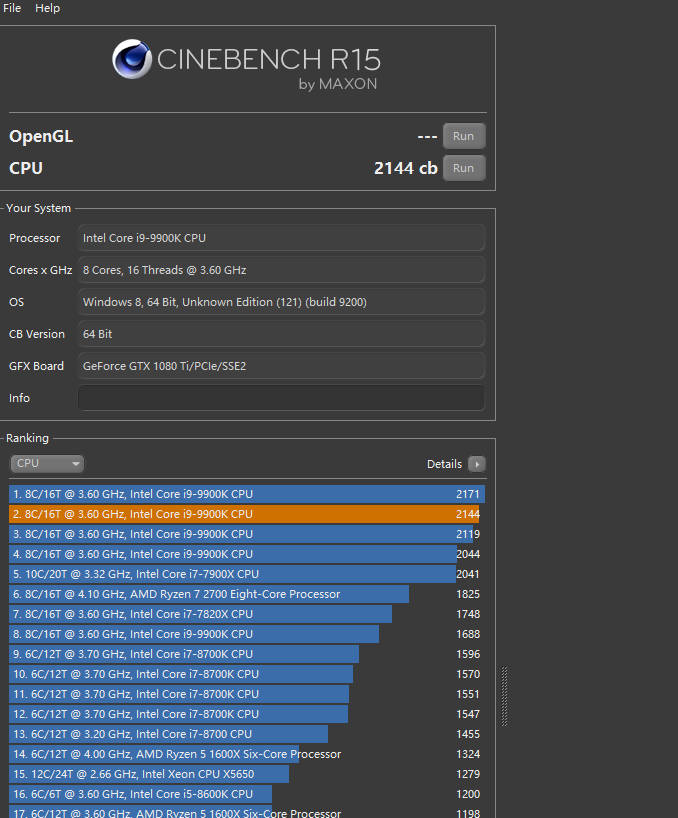Click the Details arrow button
678x818 pixels.
pos(477,464)
